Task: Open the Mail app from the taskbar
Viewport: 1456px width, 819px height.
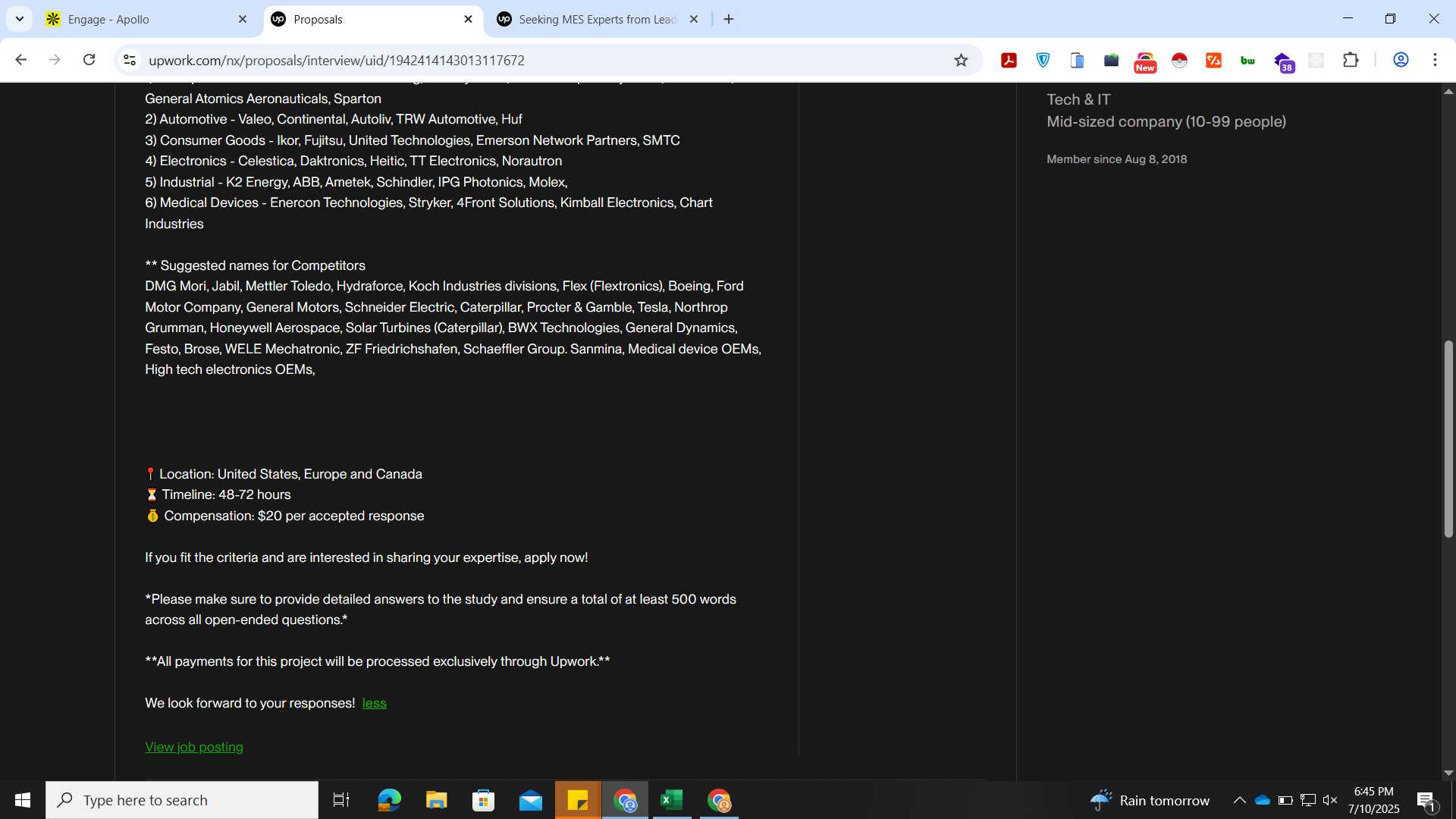Action: pos(531,800)
